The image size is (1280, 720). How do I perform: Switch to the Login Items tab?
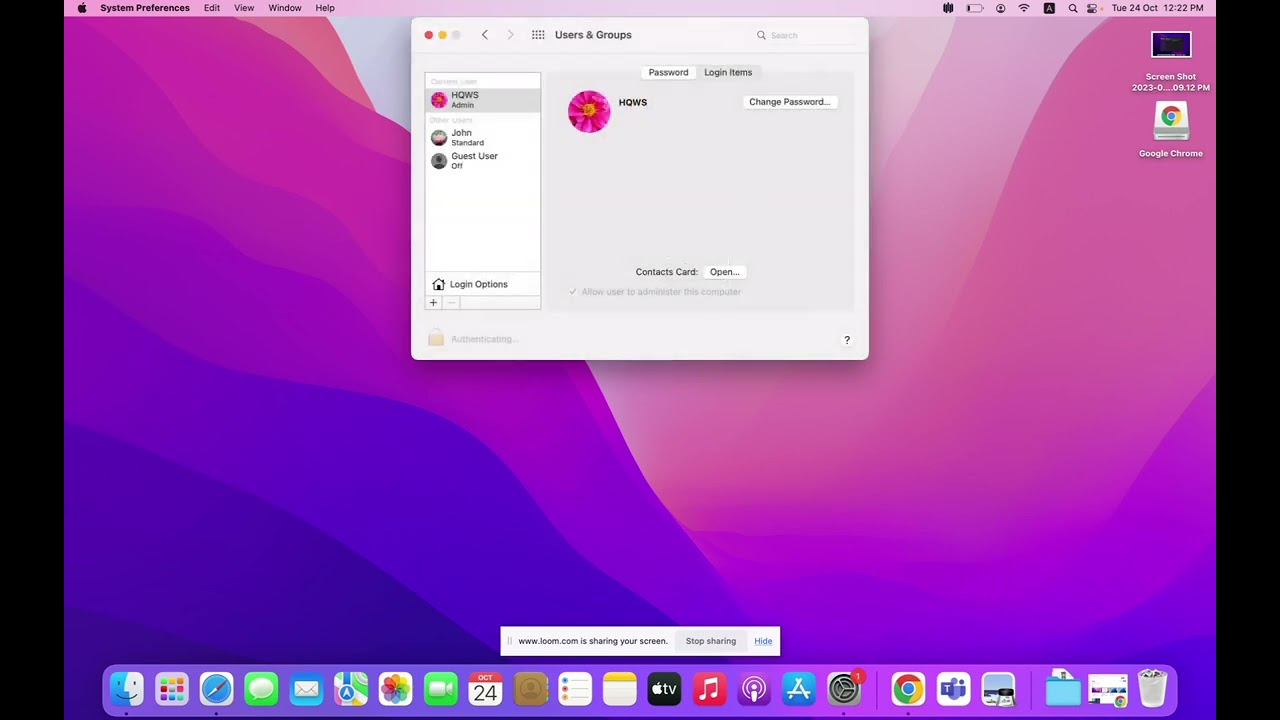click(728, 72)
